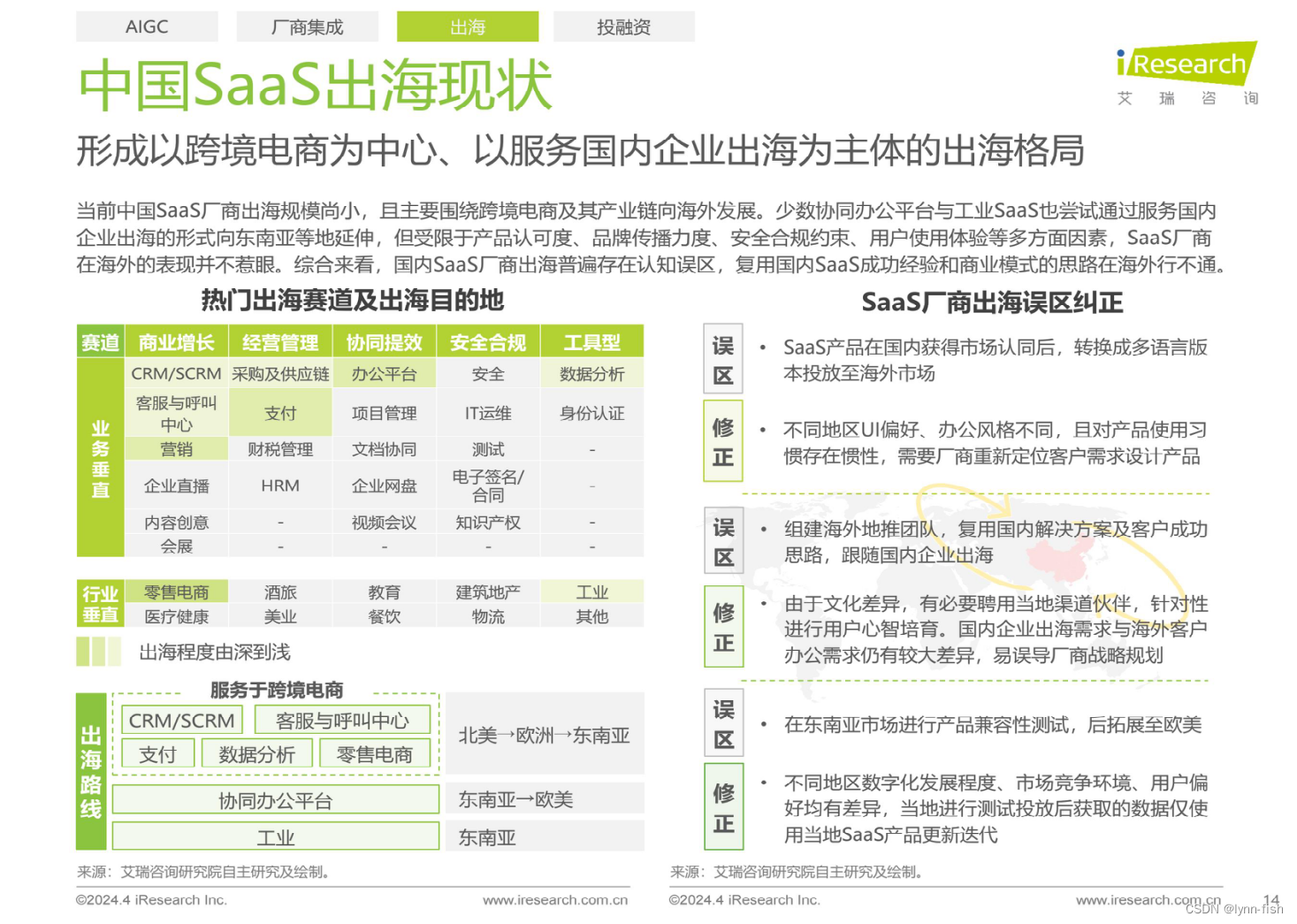
Task: Click the 餐饮 cell
Action: tap(384, 616)
